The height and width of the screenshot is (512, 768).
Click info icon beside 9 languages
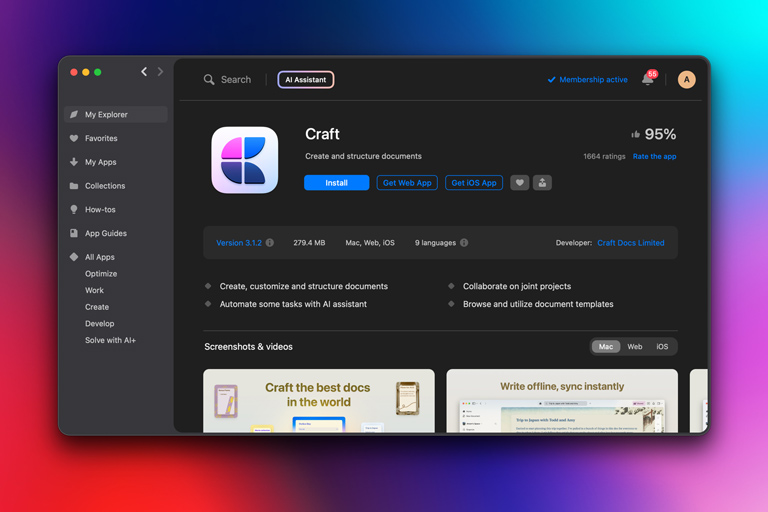464,243
